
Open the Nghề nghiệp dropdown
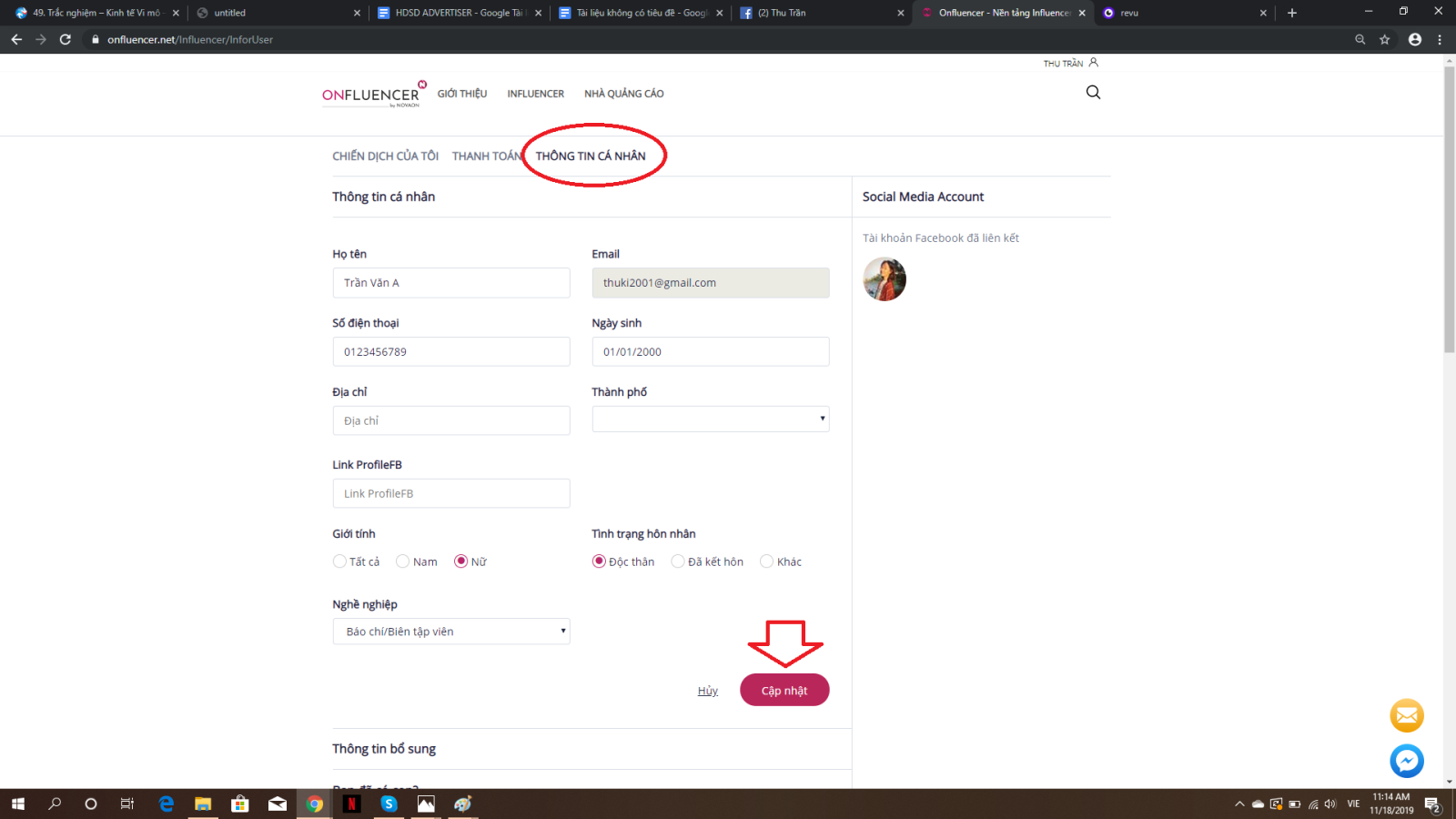(x=451, y=632)
